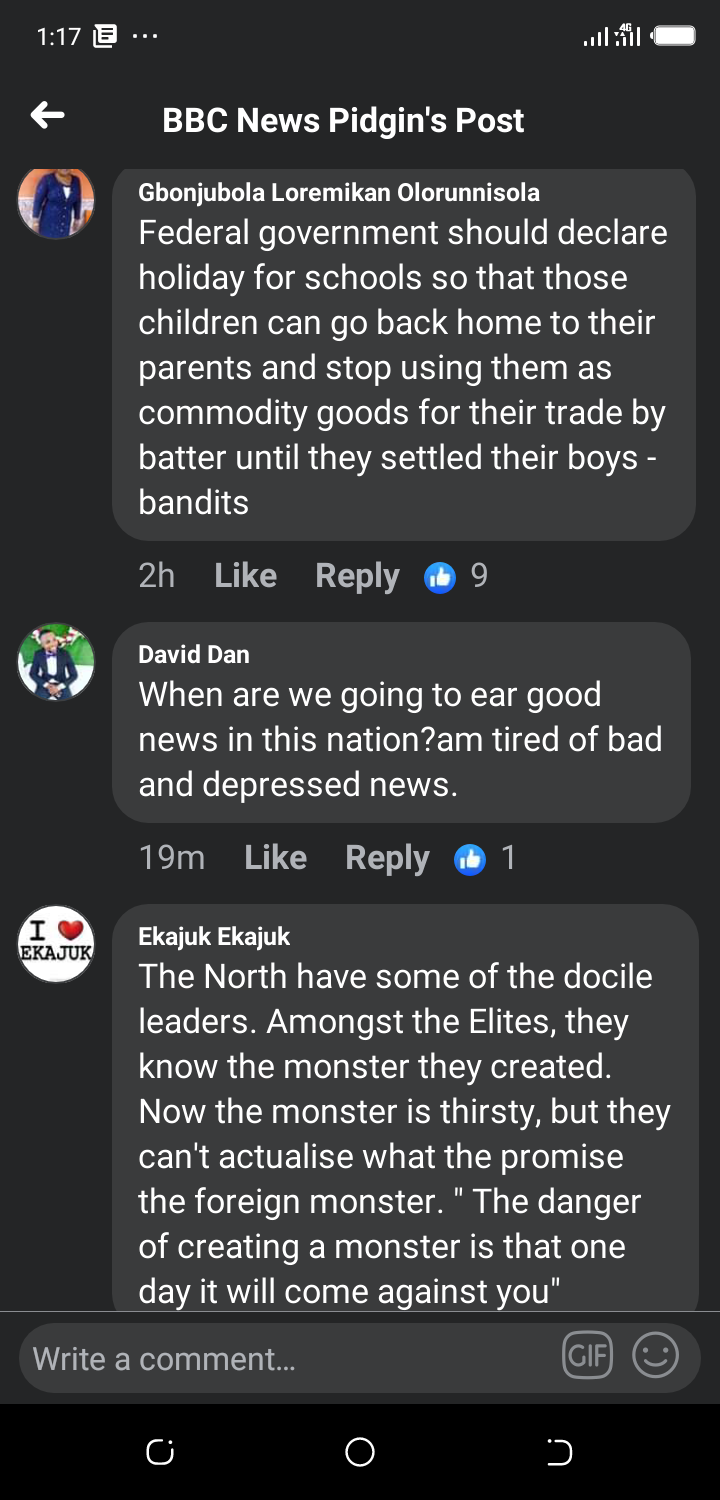The width and height of the screenshot is (720, 1500).
Task: Open Gbonjubola's profile avatar
Action: point(57,204)
